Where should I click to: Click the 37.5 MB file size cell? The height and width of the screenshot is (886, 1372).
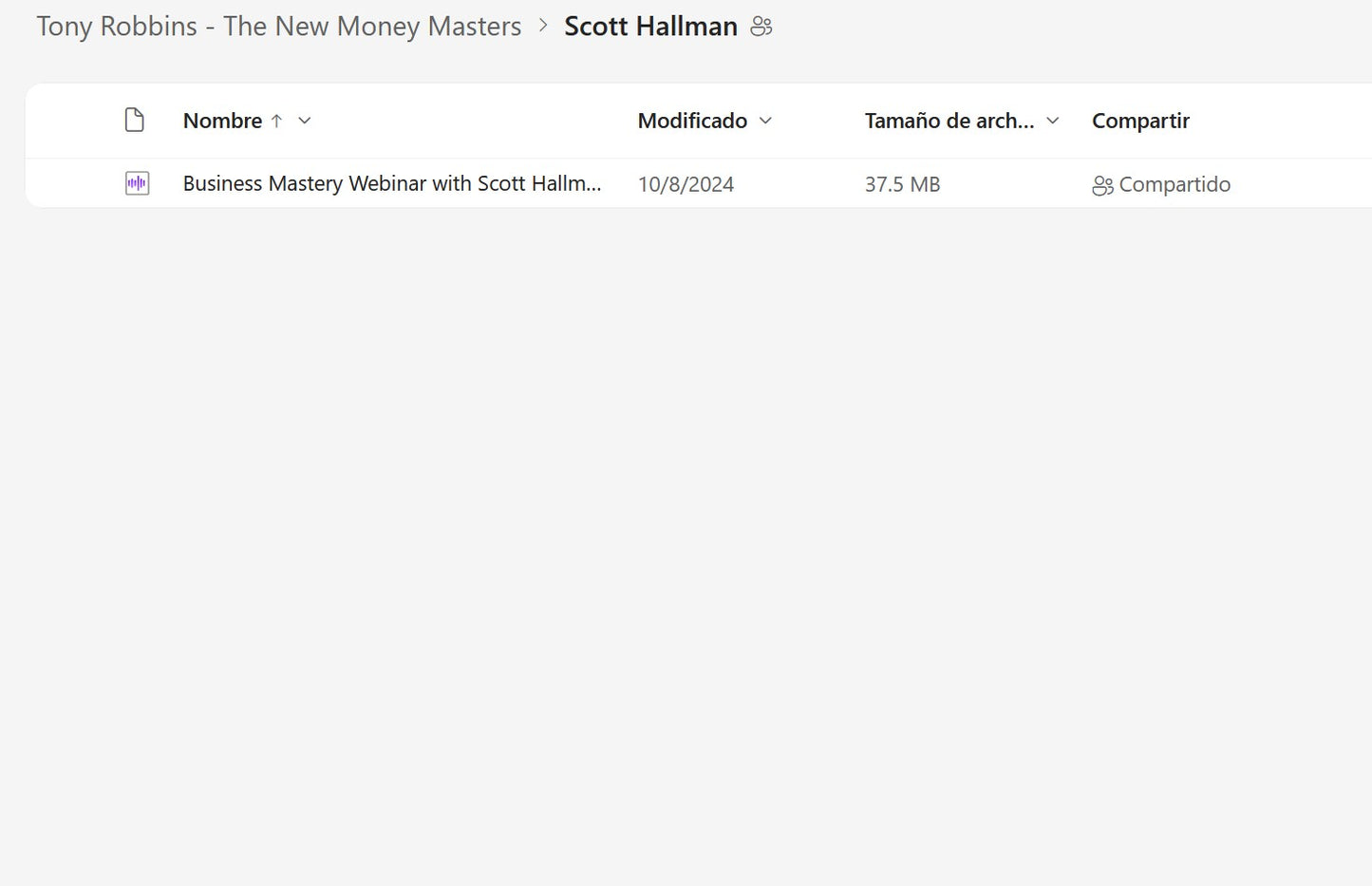click(x=902, y=184)
